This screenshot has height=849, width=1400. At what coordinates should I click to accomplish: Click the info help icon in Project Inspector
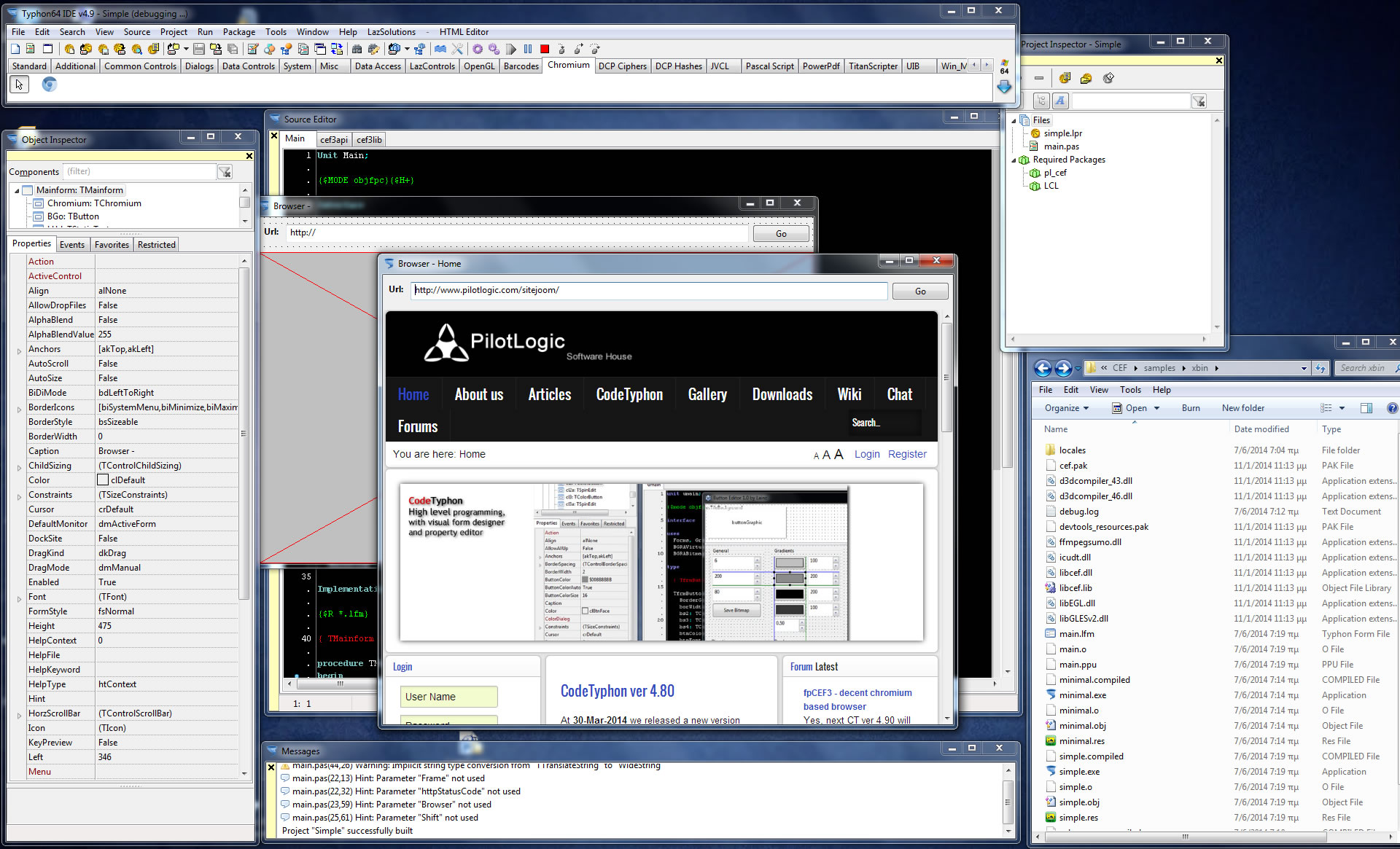(1108, 78)
